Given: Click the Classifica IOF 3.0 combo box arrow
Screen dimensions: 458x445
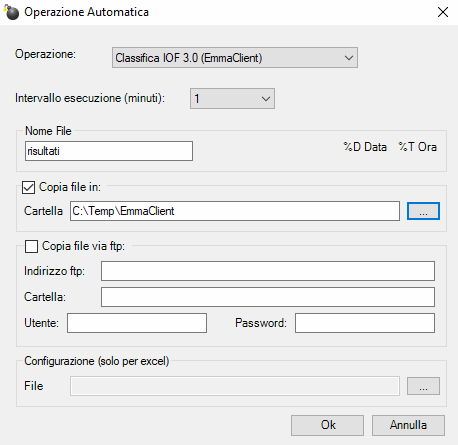Looking at the screenshot, I should point(349,58).
